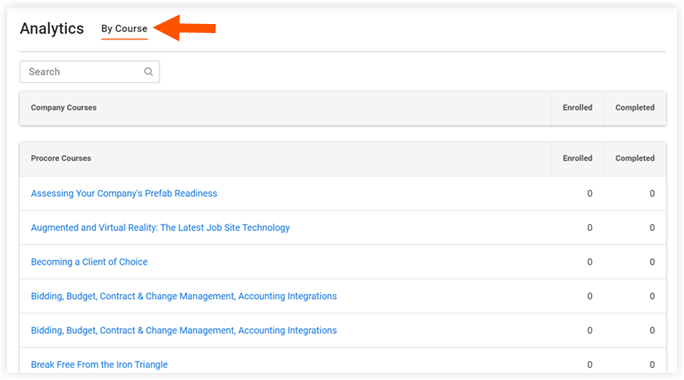Screen dimensions: 684x380
Task: Click enrolled count for Becoming a Client of Choice
Action: point(590,262)
